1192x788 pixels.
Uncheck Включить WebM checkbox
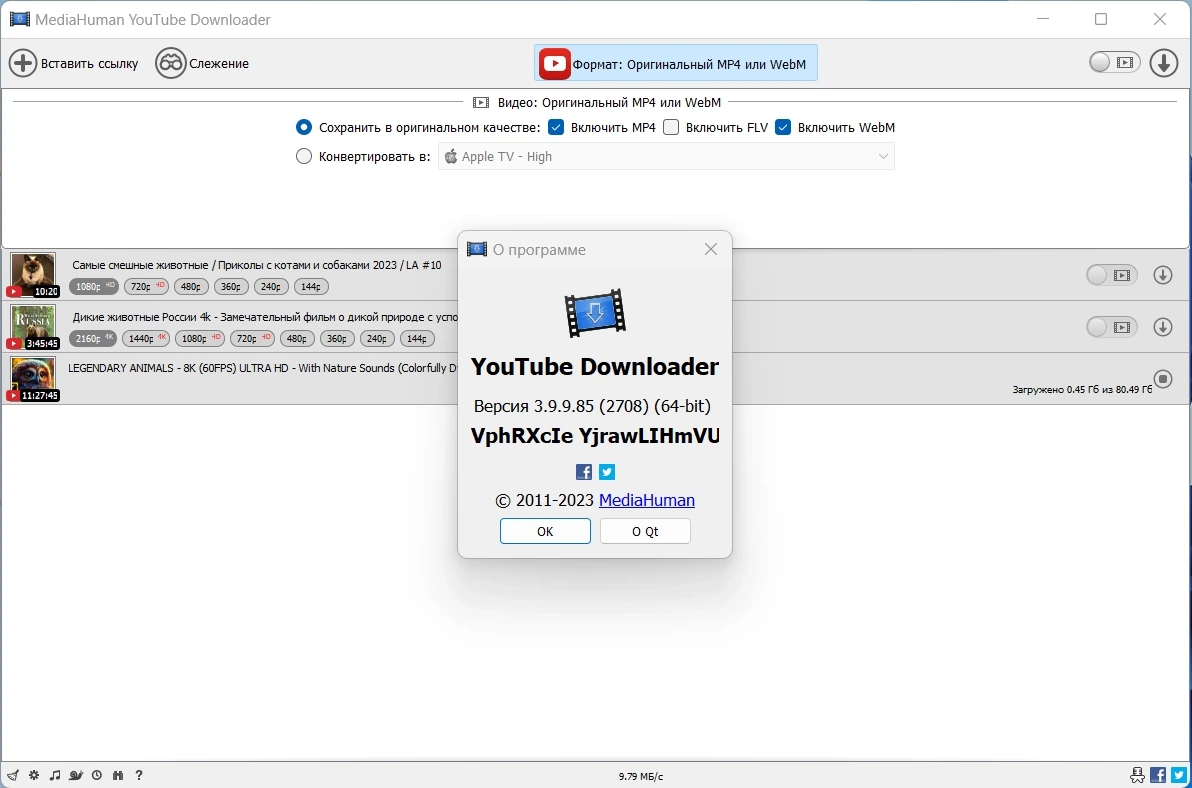click(783, 127)
